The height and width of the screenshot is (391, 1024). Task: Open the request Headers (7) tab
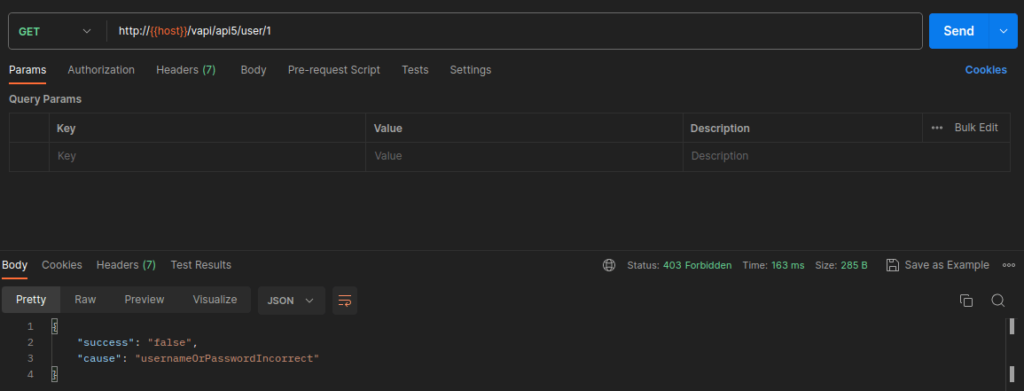186,70
